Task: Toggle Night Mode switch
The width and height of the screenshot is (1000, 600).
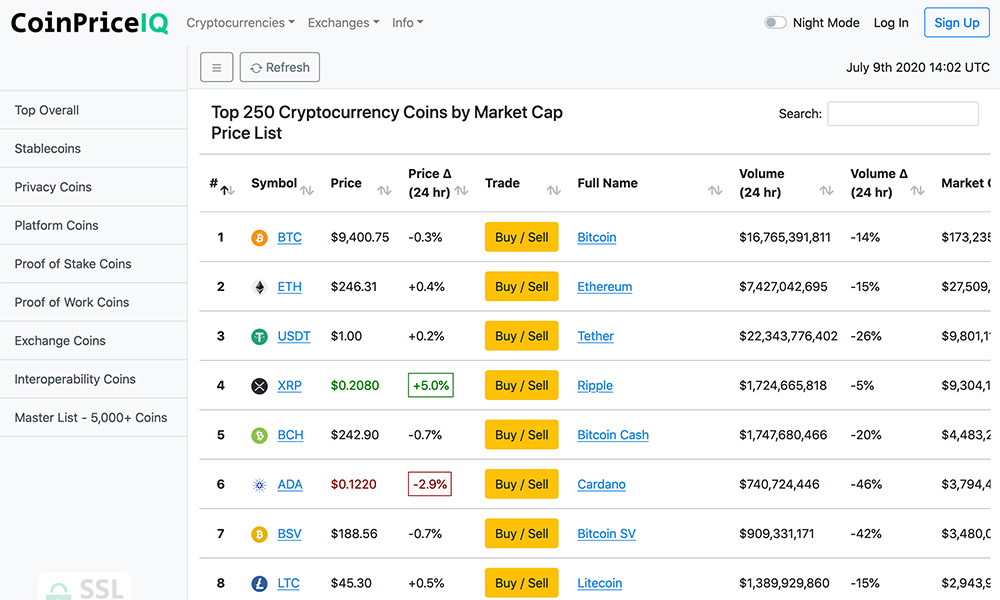Action: pyautogui.click(x=775, y=23)
